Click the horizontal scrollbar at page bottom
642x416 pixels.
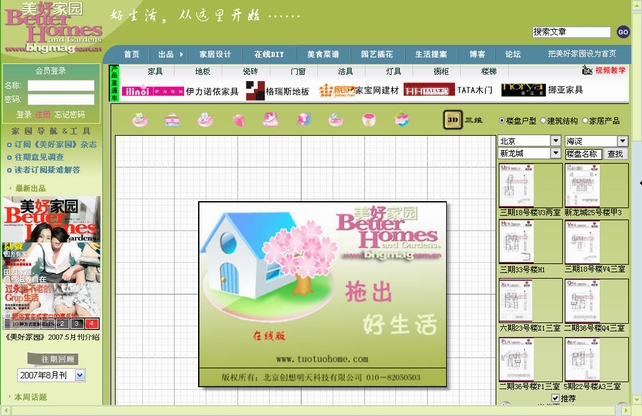(x=315, y=410)
